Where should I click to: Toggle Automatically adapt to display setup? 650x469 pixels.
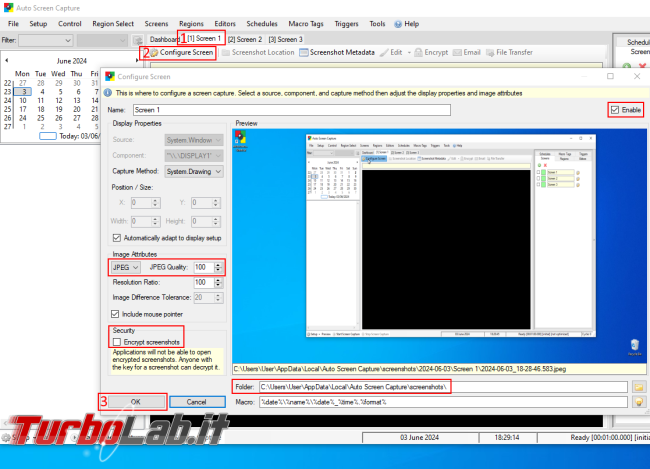click(x=116, y=238)
